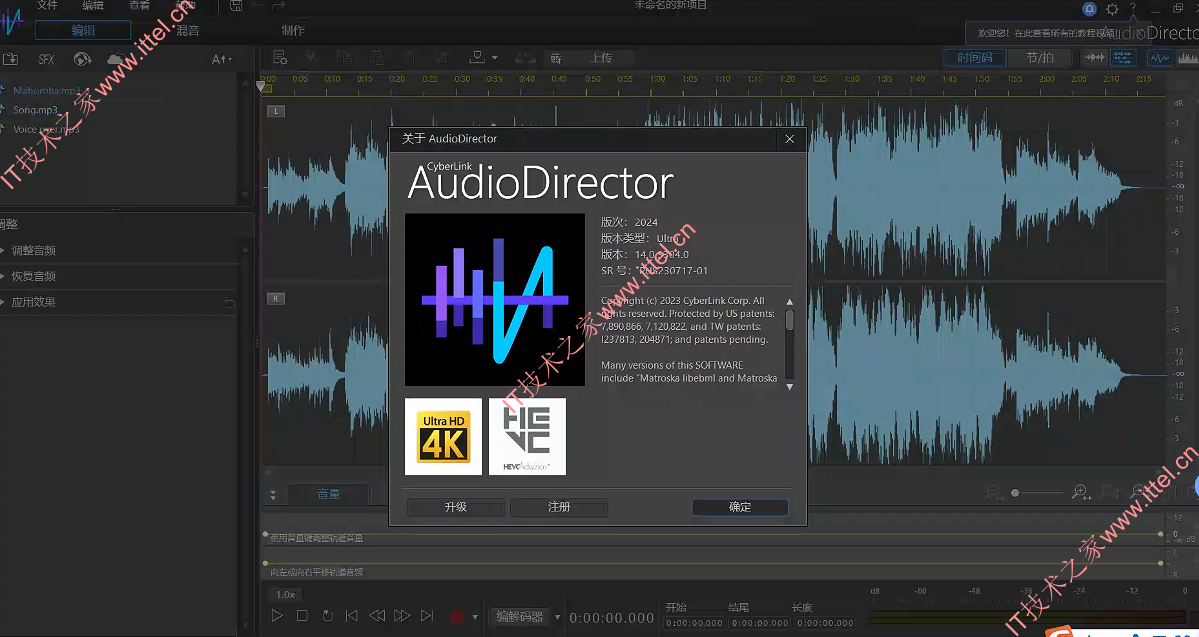
Task: Click the paste icon in edit toolbar
Action: pyautogui.click(x=377, y=57)
